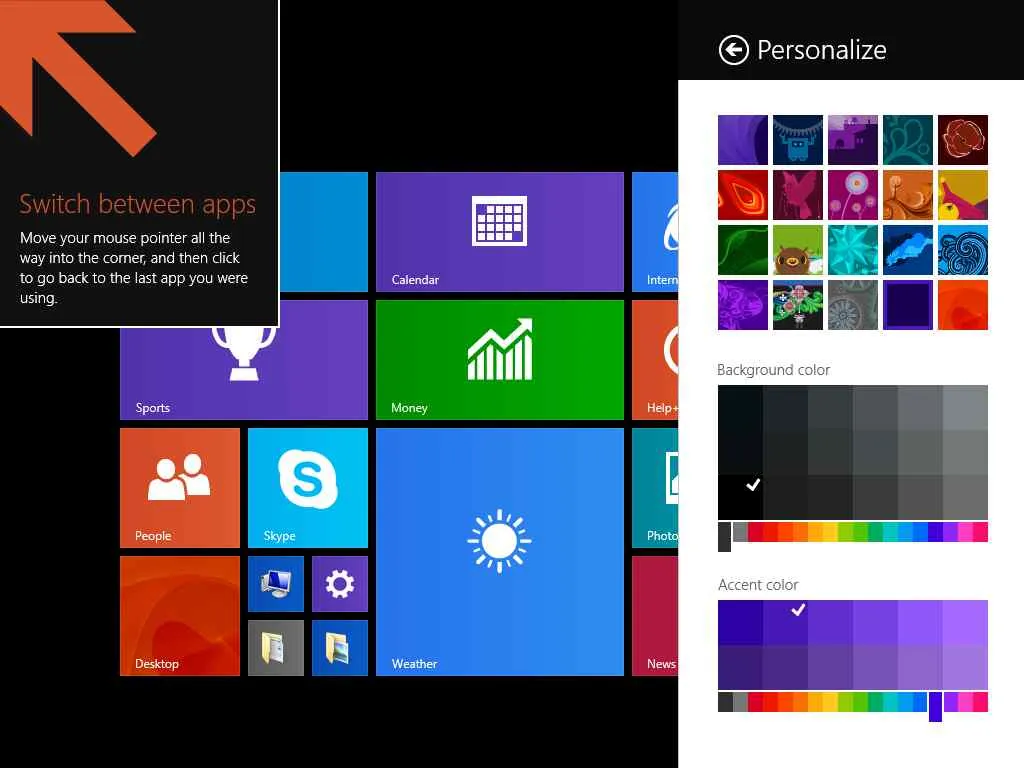Viewport: 1024px width, 768px height.
Task: Select the gray gears background pattern
Action: click(853, 305)
